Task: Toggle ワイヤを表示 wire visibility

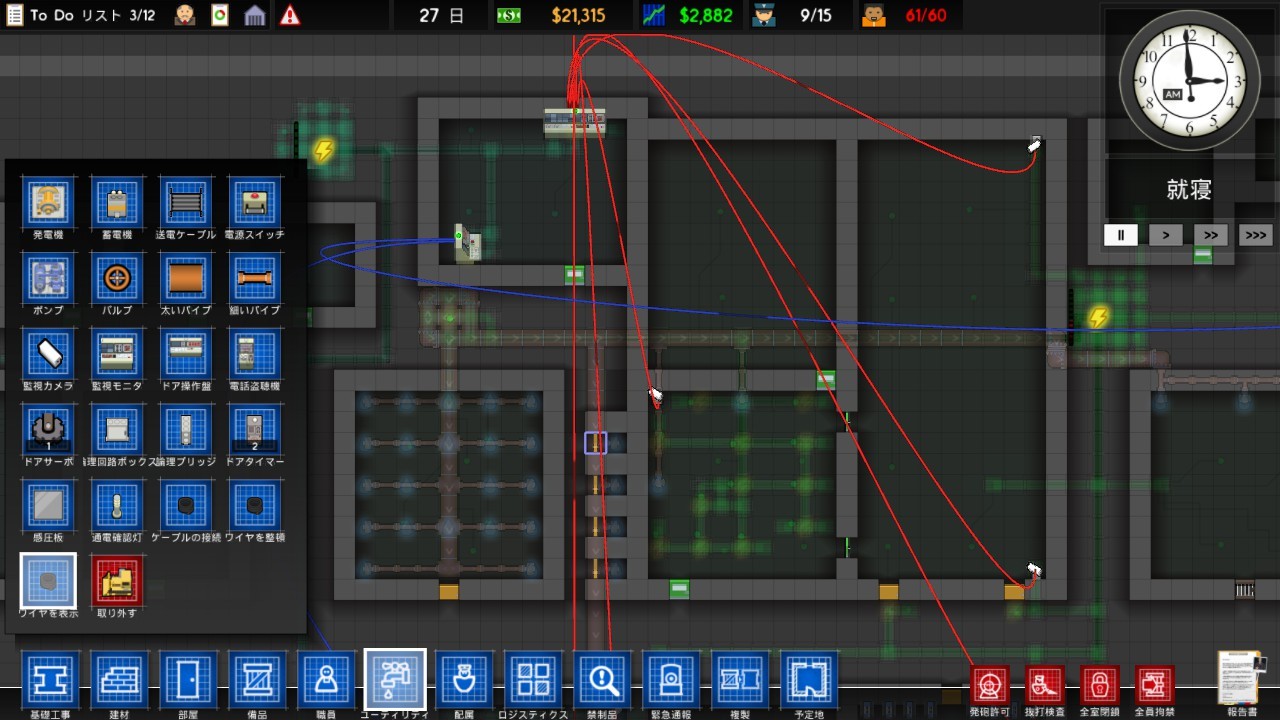Action: [x=47, y=580]
